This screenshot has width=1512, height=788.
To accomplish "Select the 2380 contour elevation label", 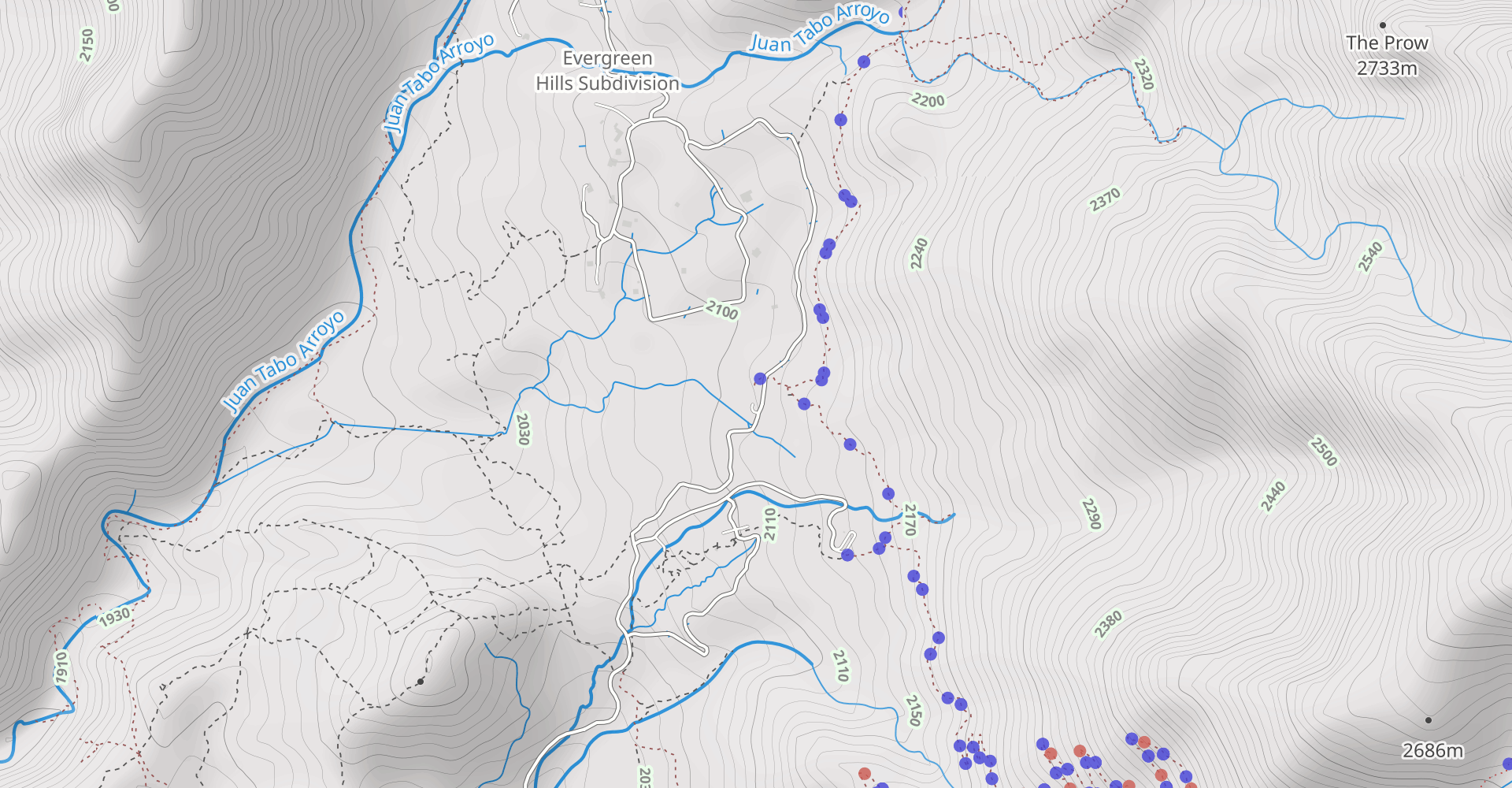I will pyautogui.click(x=1108, y=624).
